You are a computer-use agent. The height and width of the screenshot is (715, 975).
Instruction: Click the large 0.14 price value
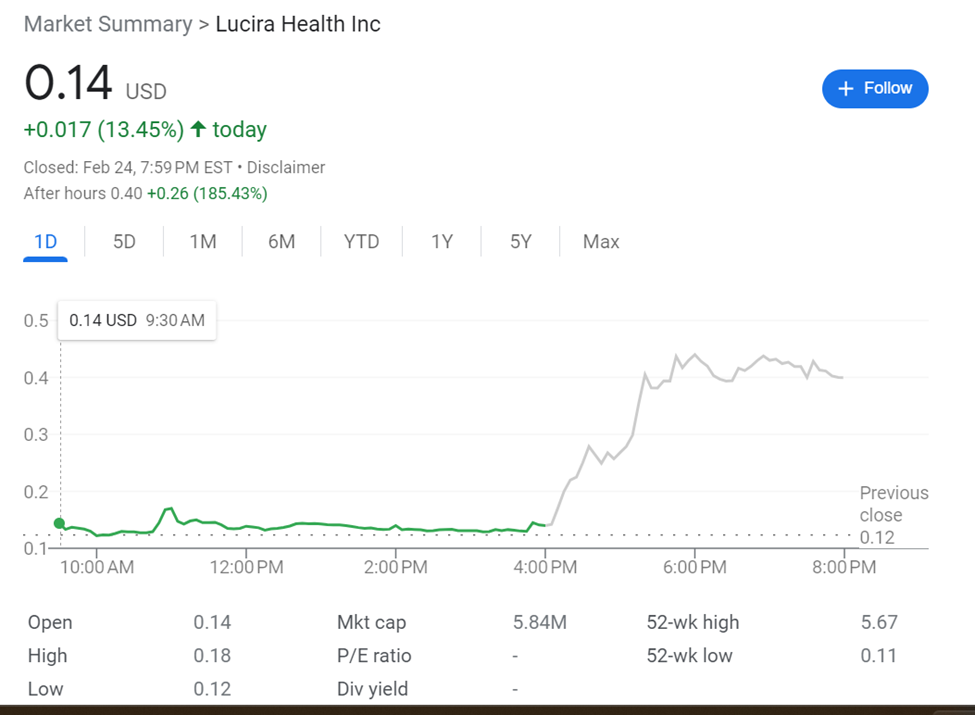coord(68,82)
